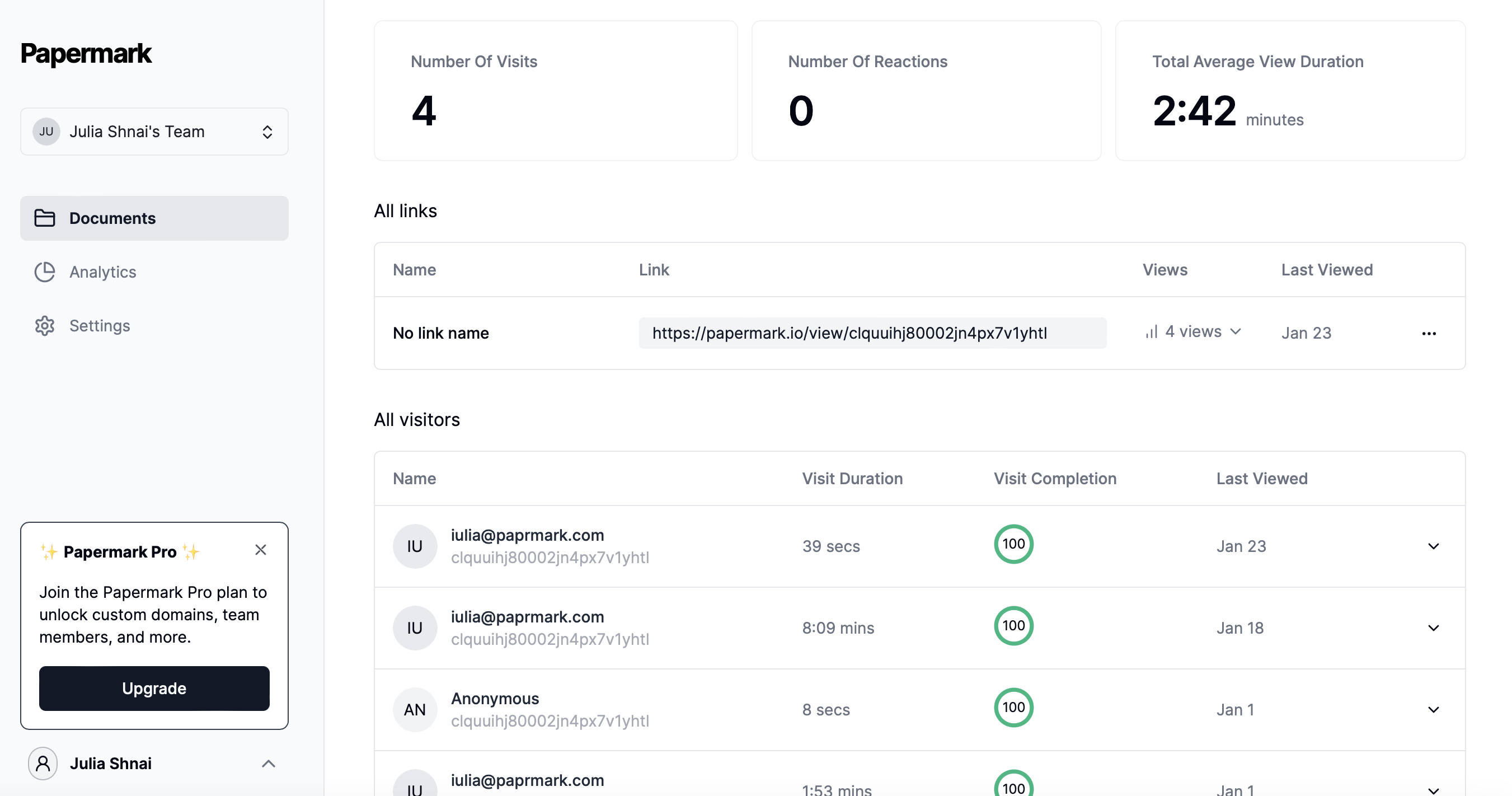Open the Analytics section
The height and width of the screenshot is (796, 1512).
click(x=103, y=272)
